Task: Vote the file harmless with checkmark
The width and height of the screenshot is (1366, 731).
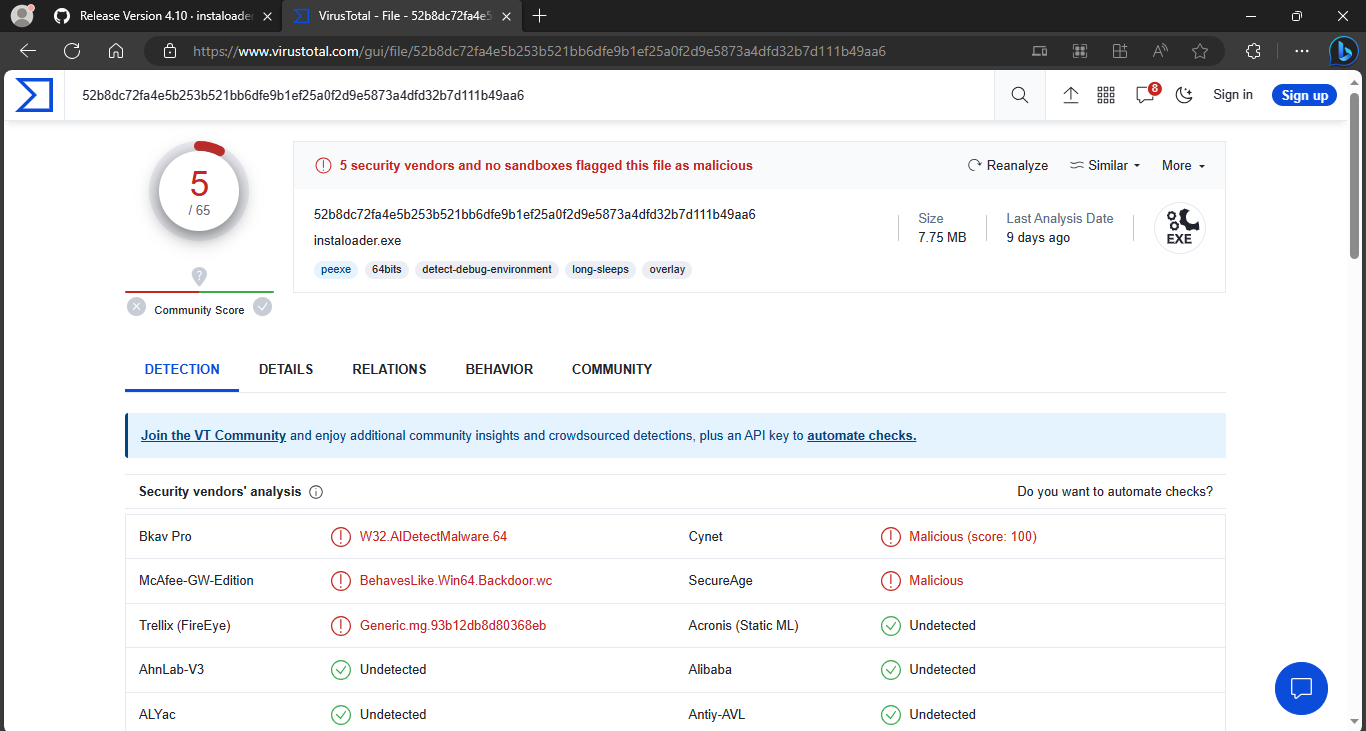Action: tap(262, 306)
